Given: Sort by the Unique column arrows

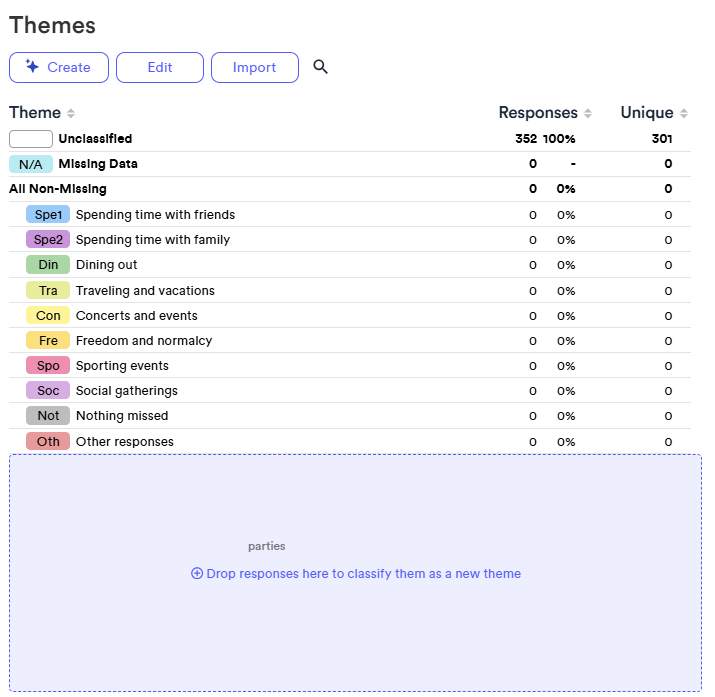Looking at the screenshot, I should [684, 114].
